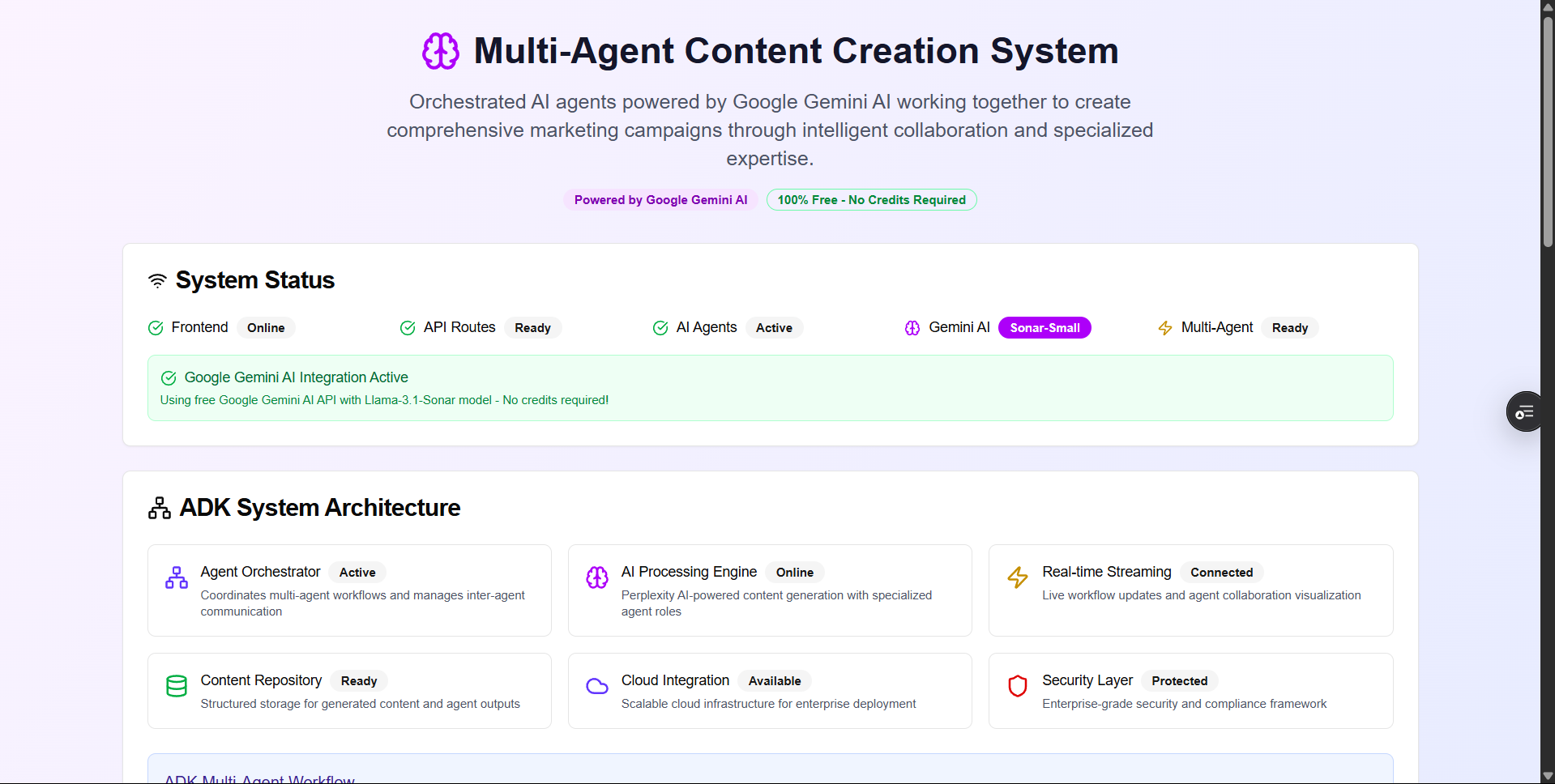This screenshot has width=1555, height=784.
Task: Click the page's vertical scrollbar thumb
Action: coord(1548,134)
